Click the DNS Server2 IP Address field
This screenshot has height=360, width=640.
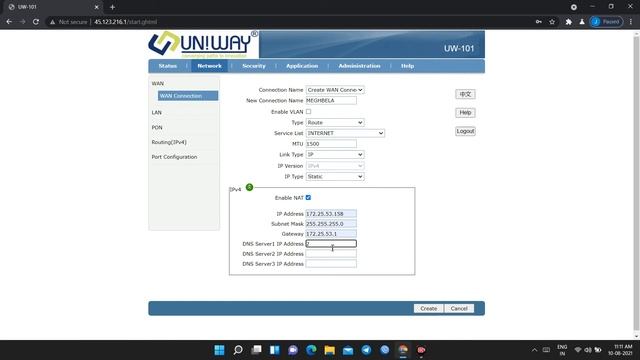click(331, 253)
